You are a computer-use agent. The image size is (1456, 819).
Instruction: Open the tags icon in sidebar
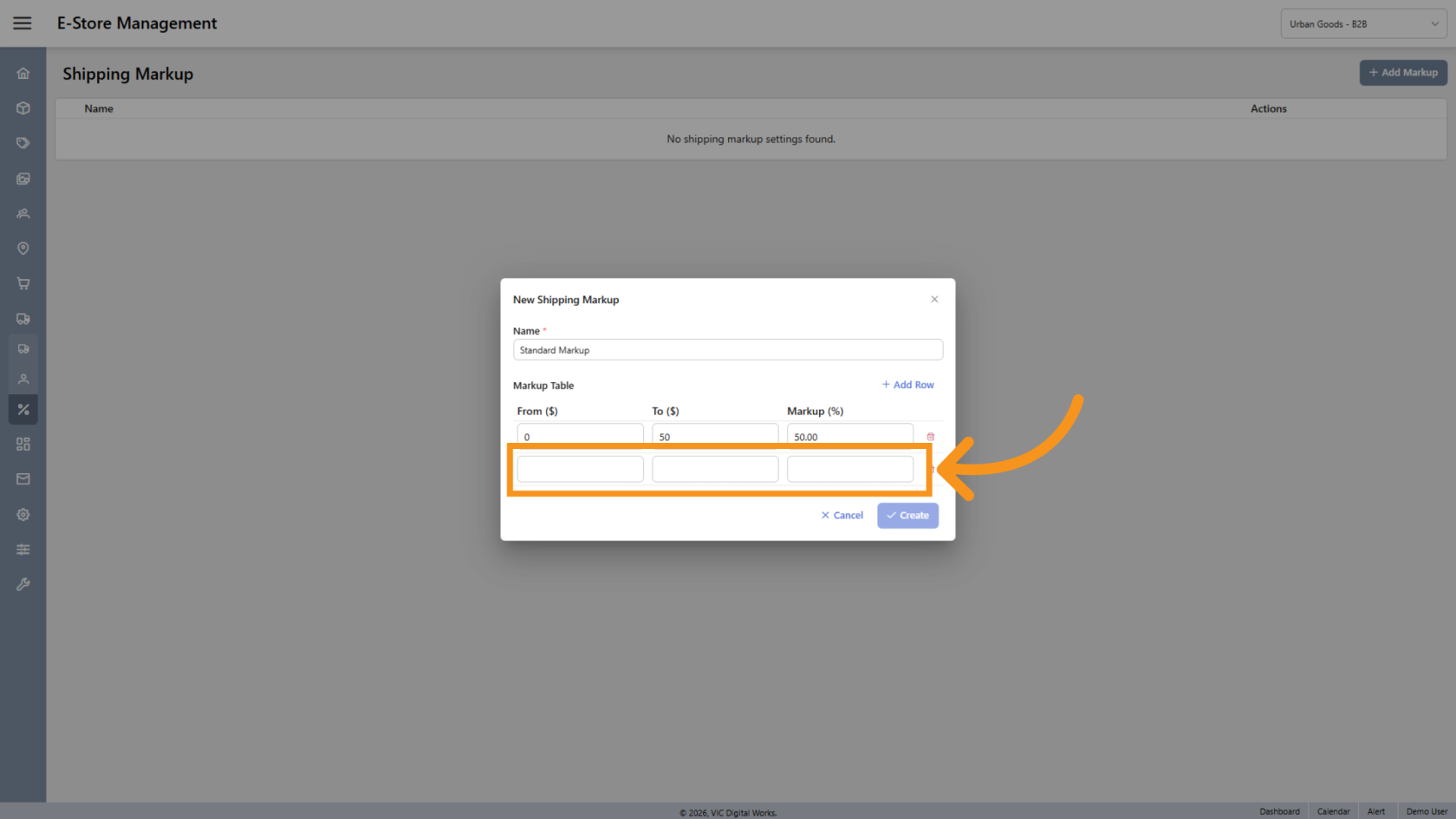tap(23, 143)
